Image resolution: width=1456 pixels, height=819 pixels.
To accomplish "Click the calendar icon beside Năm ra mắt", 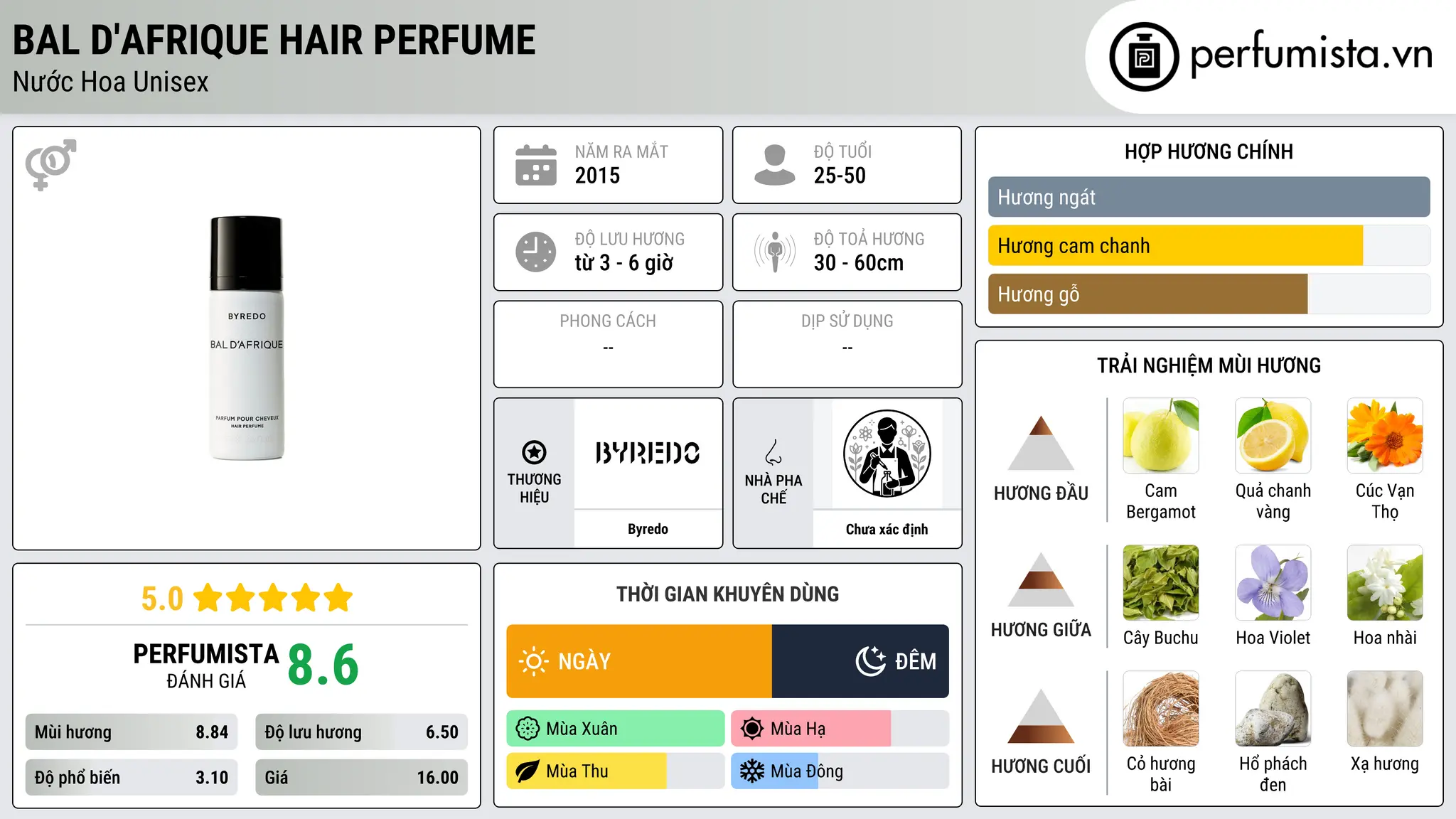I will pos(536,165).
